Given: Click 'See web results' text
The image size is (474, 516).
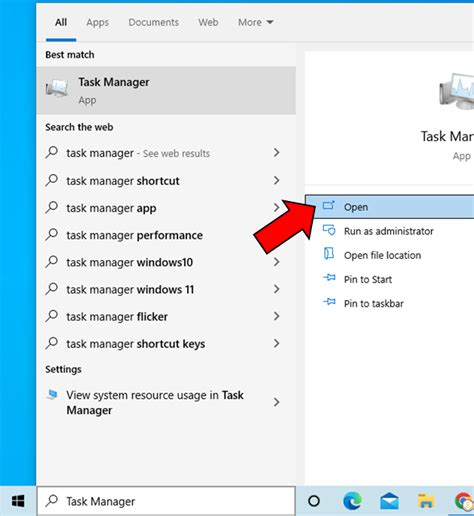Looking at the screenshot, I should tap(176, 153).
